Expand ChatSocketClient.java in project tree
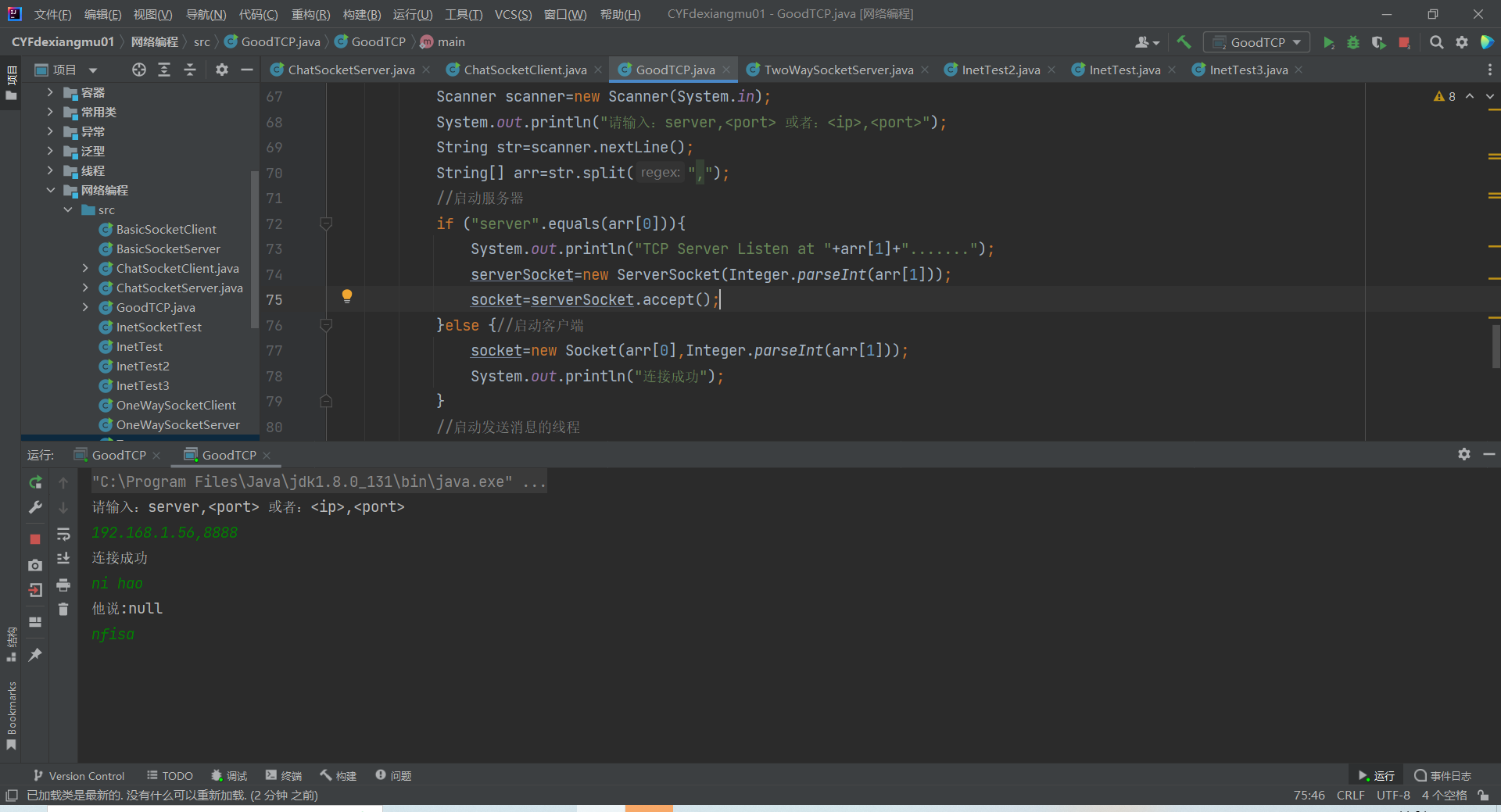1501x812 pixels. tap(85, 268)
